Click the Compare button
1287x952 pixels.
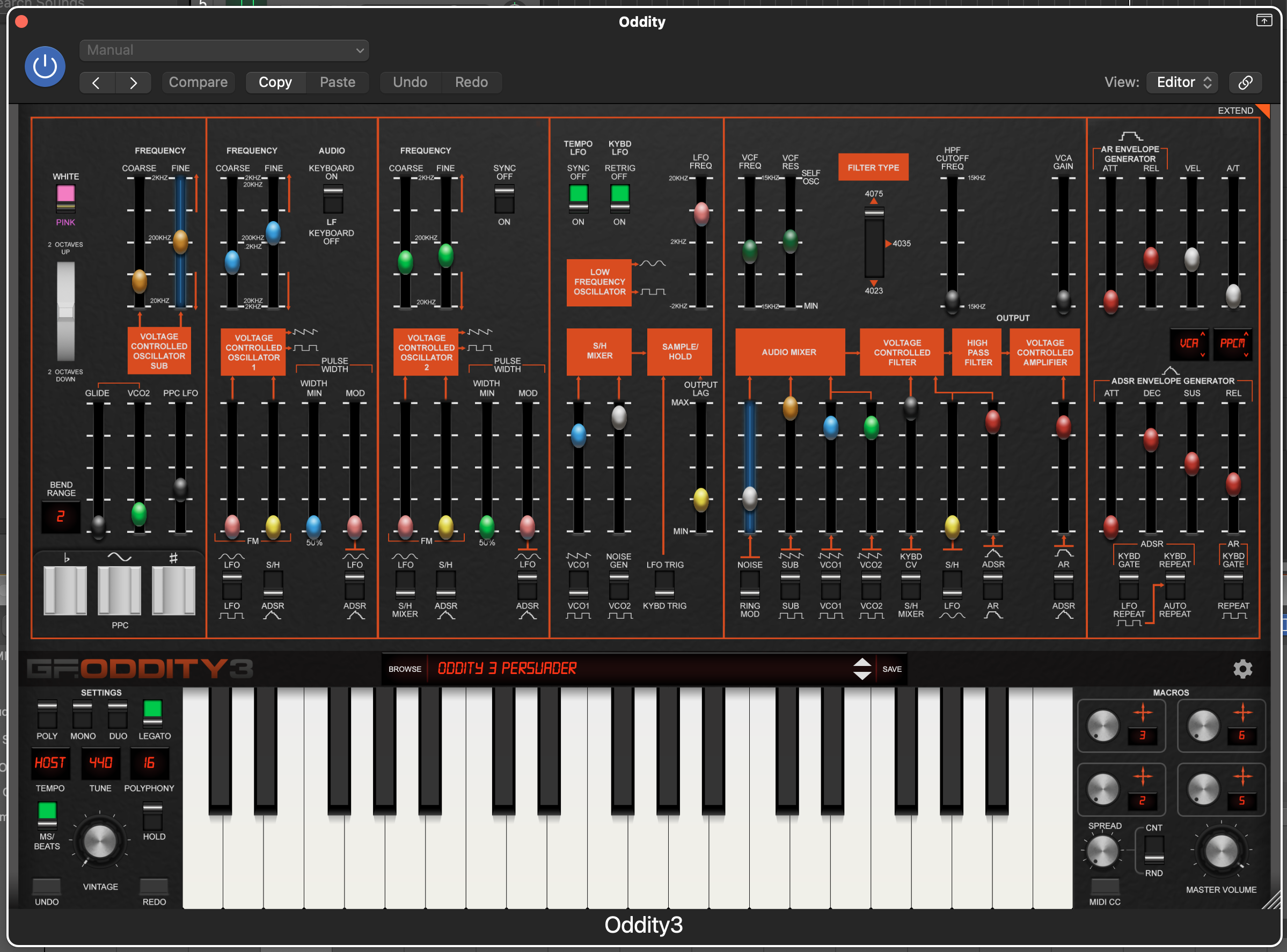(x=198, y=83)
